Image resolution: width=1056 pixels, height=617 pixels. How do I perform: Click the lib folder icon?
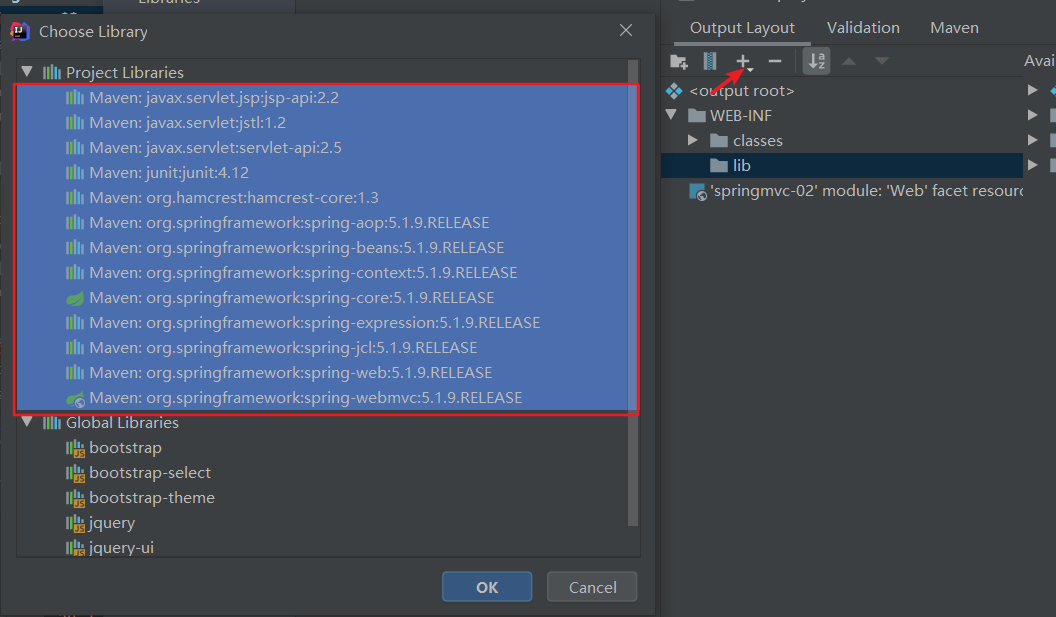[719, 166]
